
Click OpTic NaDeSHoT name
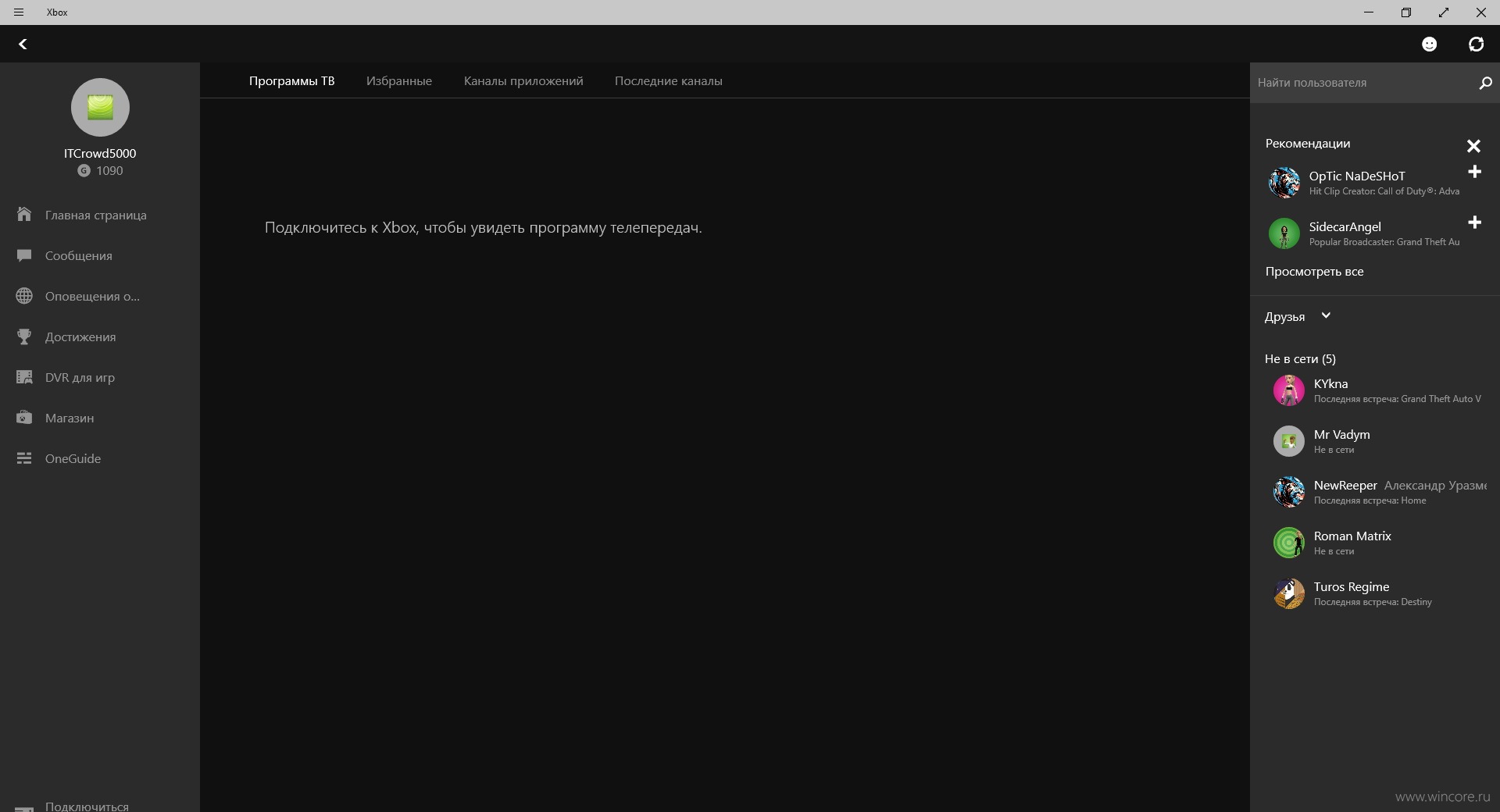point(1357,176)
